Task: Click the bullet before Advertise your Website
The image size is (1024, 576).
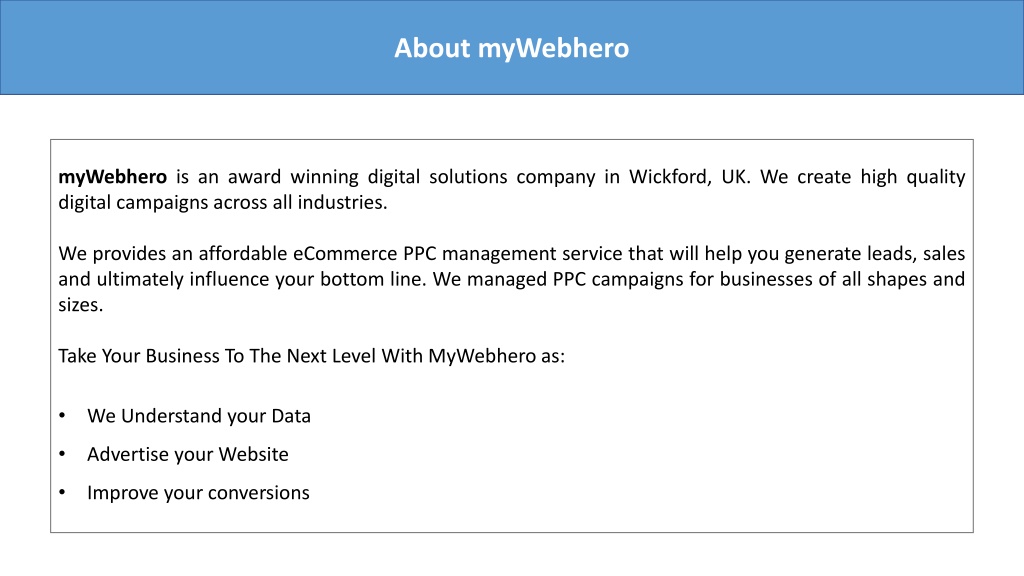Action: click(x=62, y=454)
